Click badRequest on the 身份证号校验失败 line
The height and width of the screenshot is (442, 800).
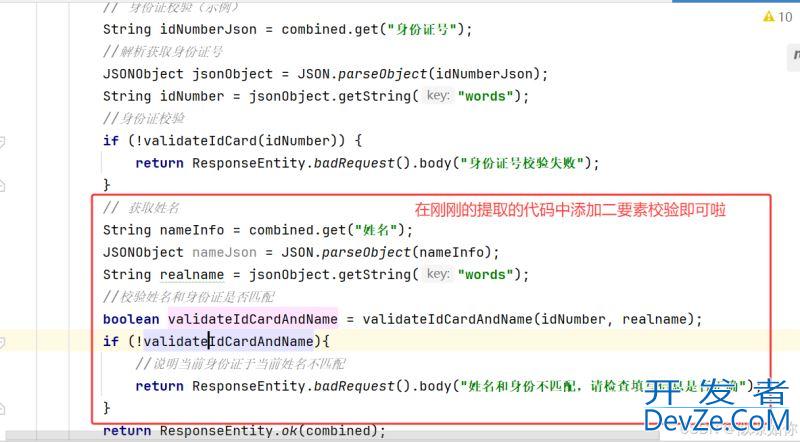(x=354, y=163)
